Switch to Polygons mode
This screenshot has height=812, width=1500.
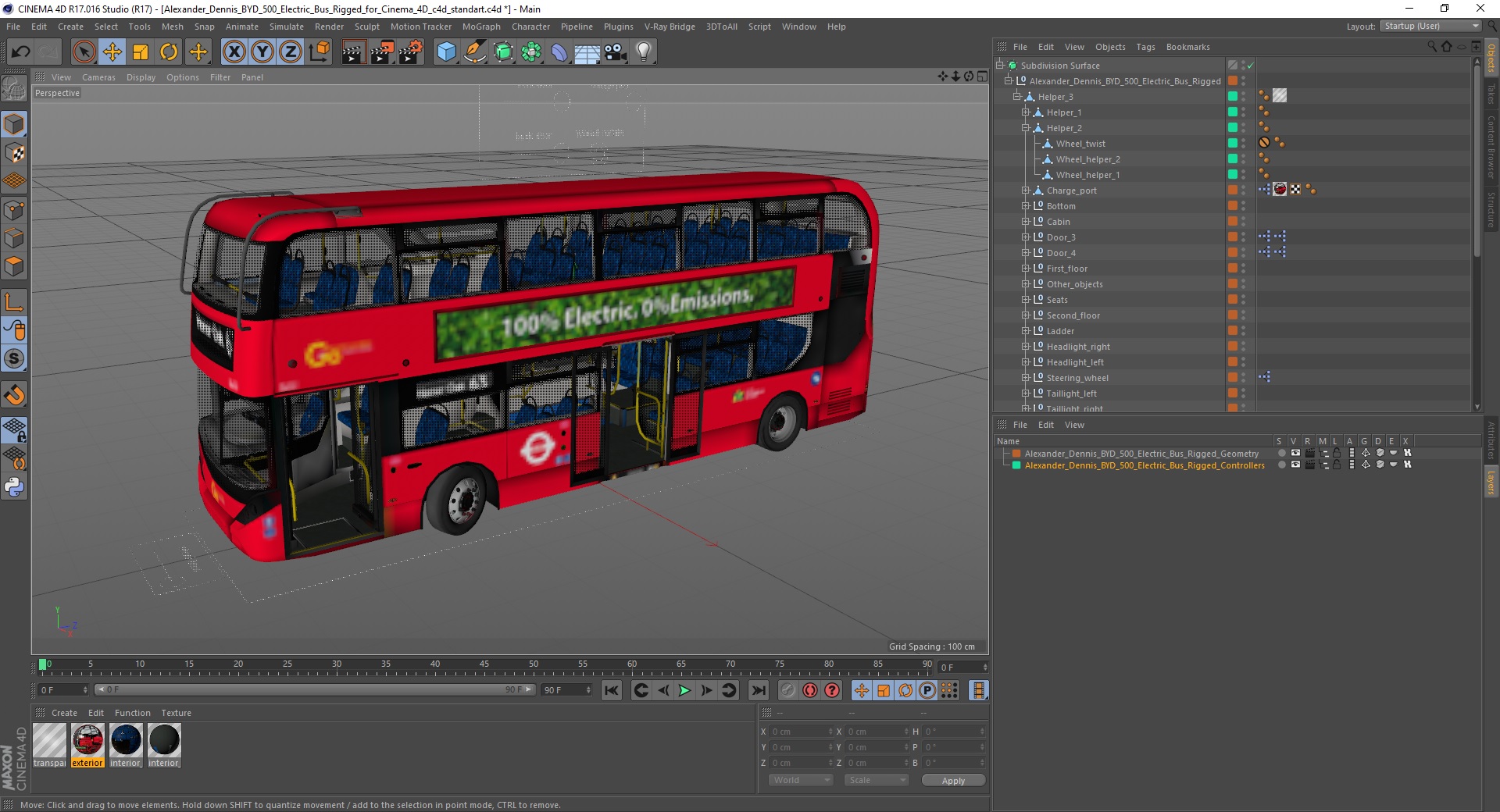[x=14, y=266]
